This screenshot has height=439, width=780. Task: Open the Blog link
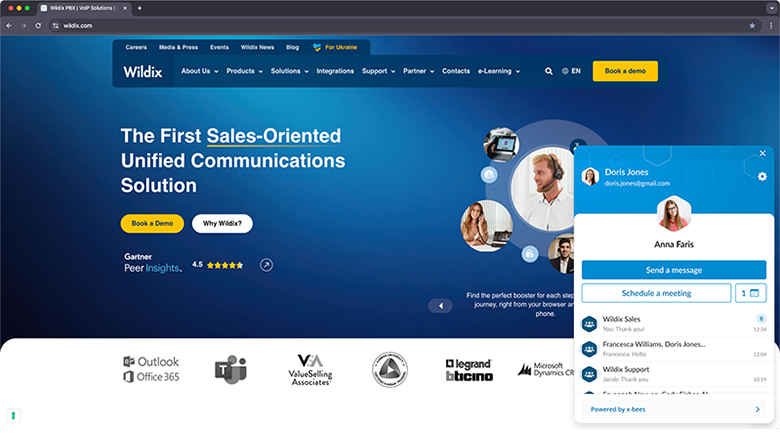(292, 47)
